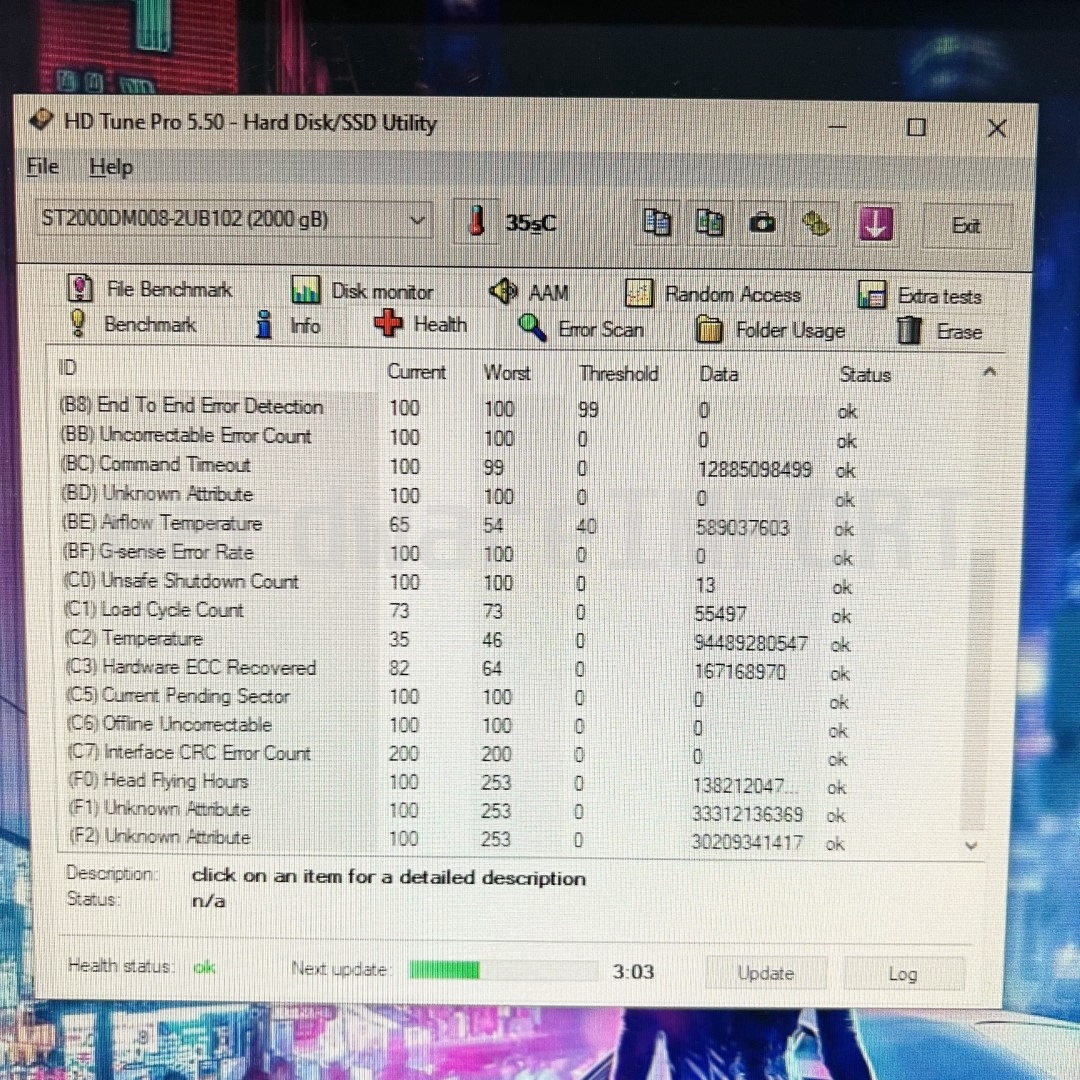
Task: Sort by the Data column header
Action: point(718,374)
